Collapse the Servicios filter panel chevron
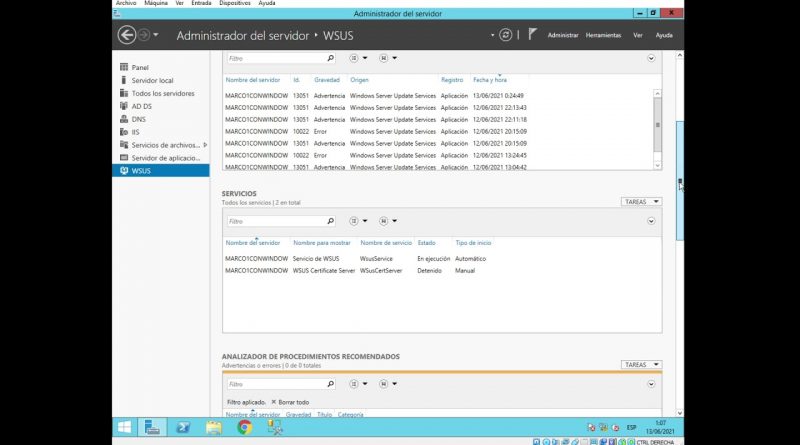 651,221
